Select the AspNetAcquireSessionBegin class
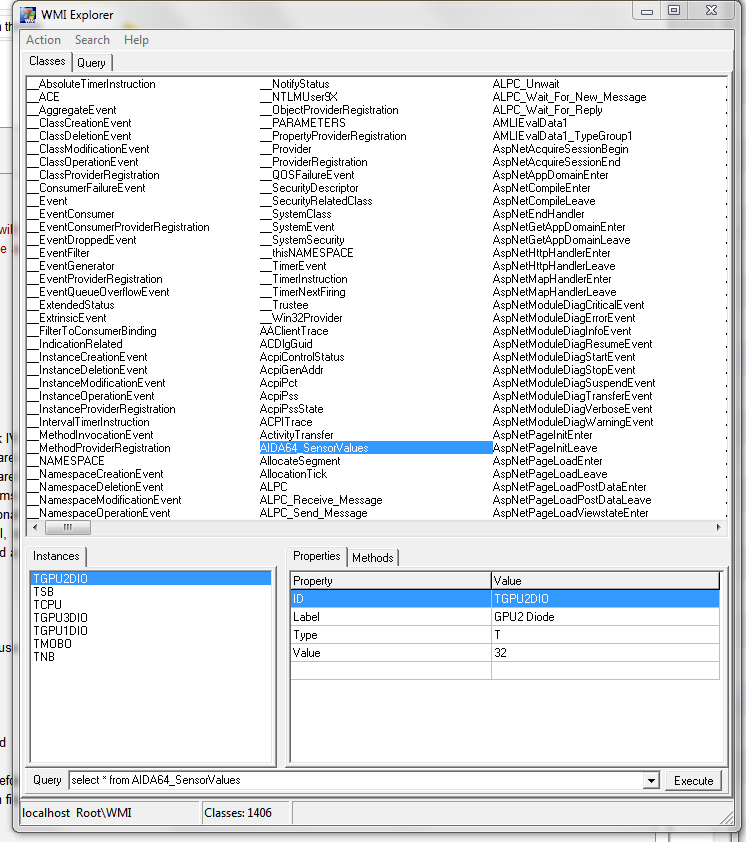The image size is (746, 842). tap(560, 149)
